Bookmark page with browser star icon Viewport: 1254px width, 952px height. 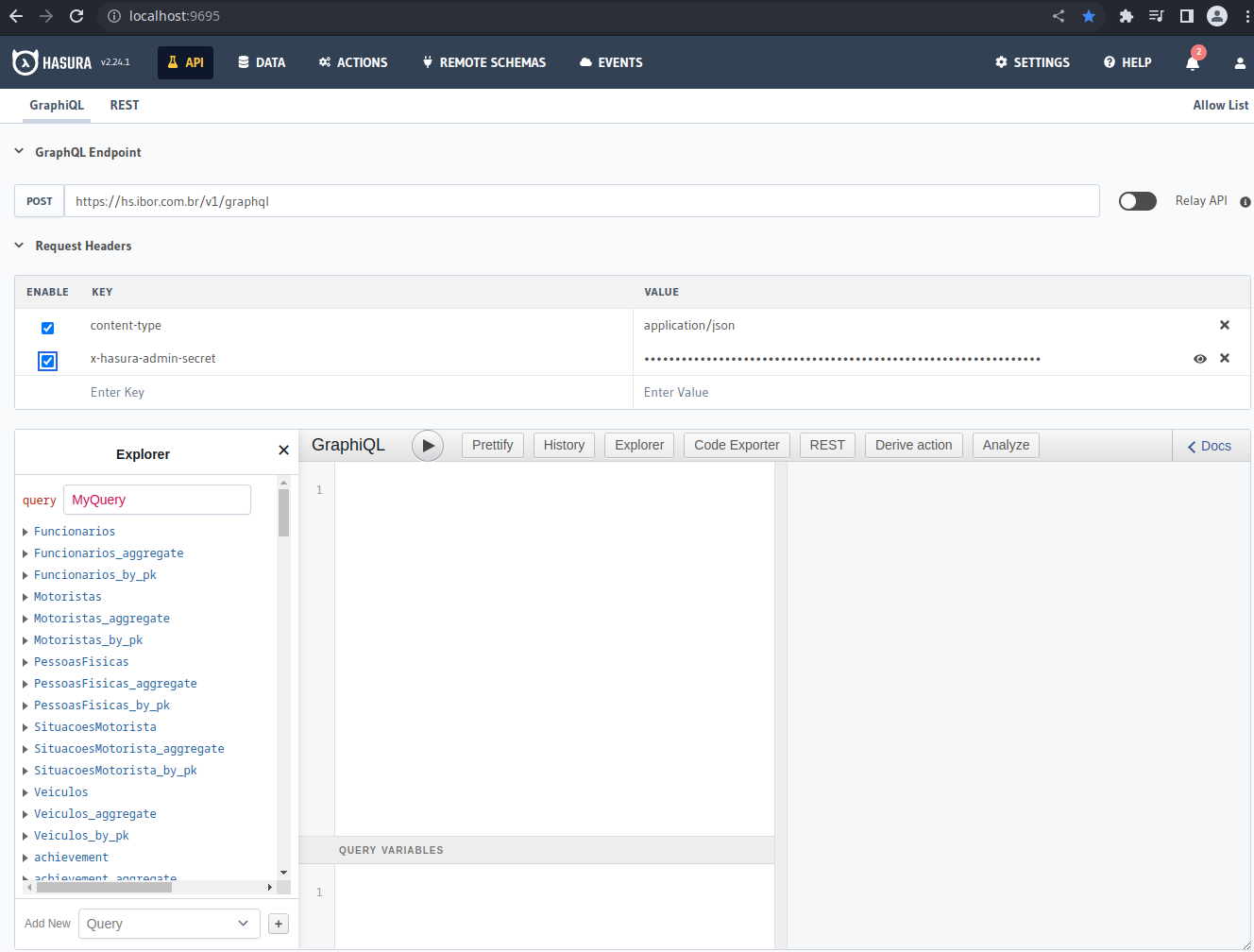1089,16
